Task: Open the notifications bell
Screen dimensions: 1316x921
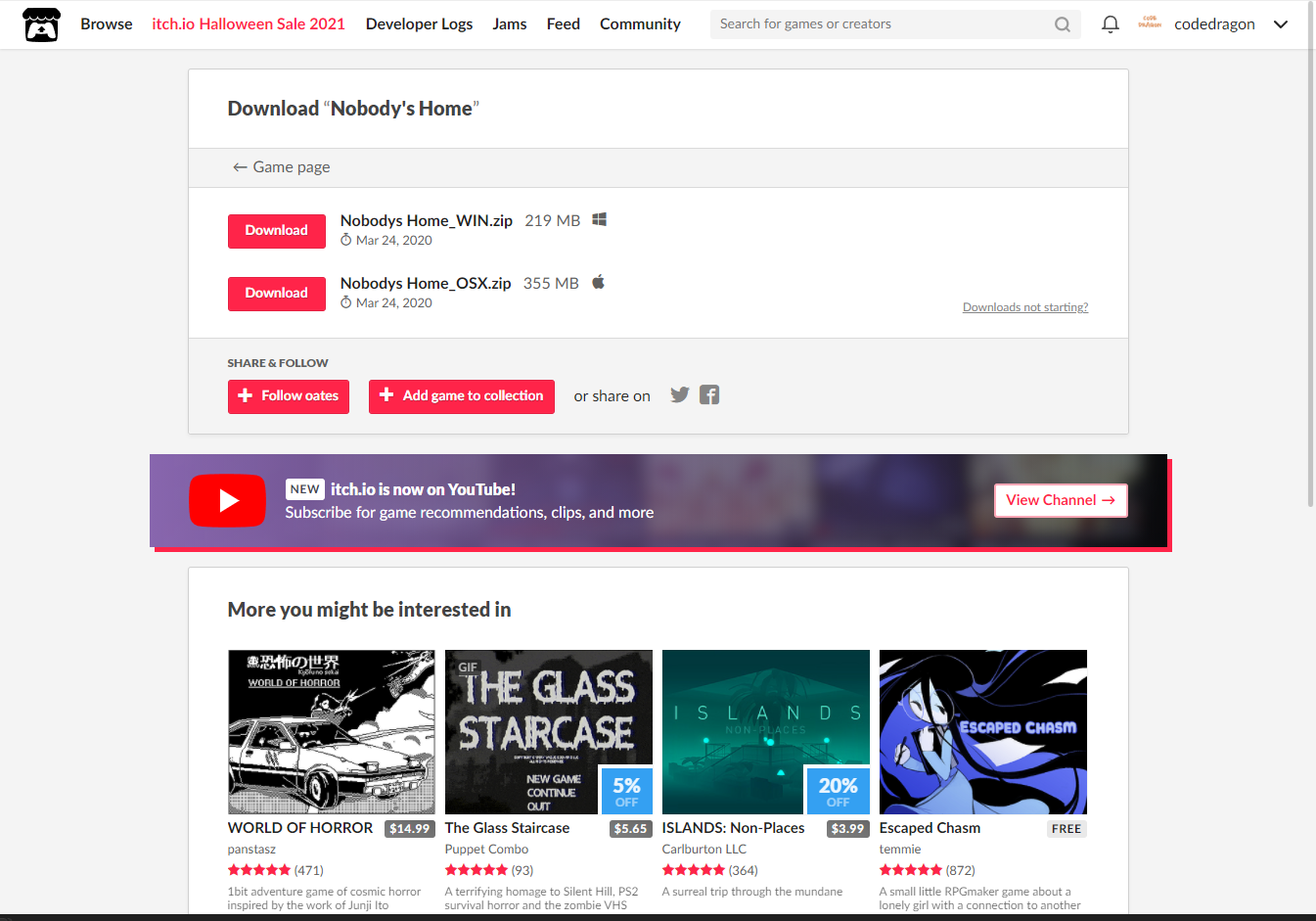Action: 1110,24
